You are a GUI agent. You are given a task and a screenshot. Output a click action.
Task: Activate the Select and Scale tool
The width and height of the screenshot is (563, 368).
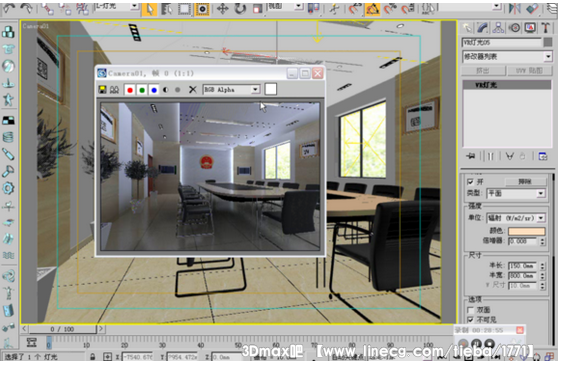tap(257, 9)
